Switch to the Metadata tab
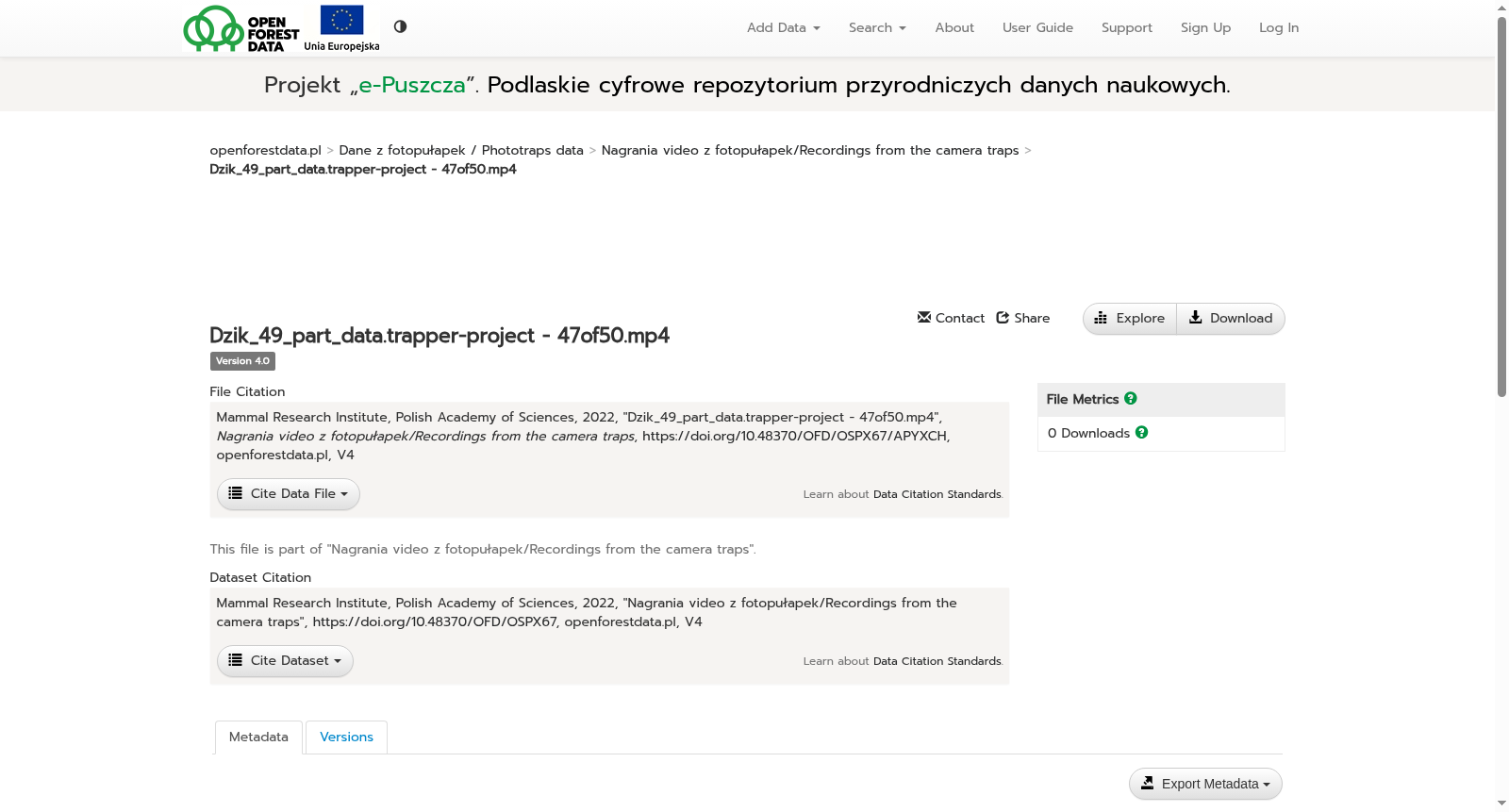 click(258, 737)
